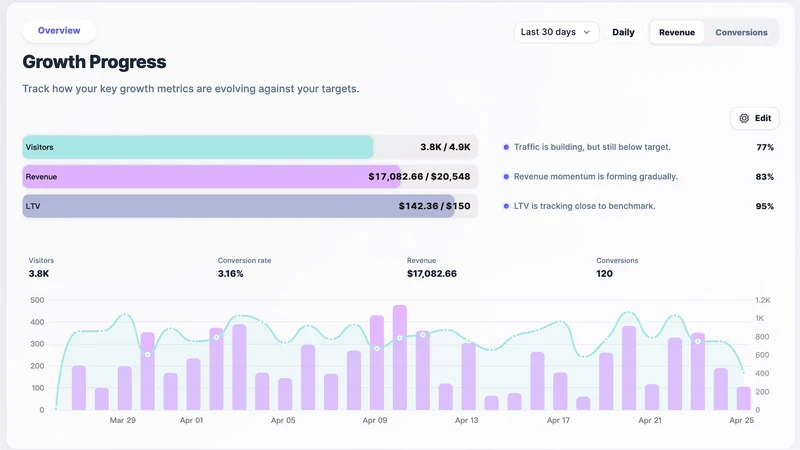
Task: Switch the chart to the Revenue view
Action: 677,32
